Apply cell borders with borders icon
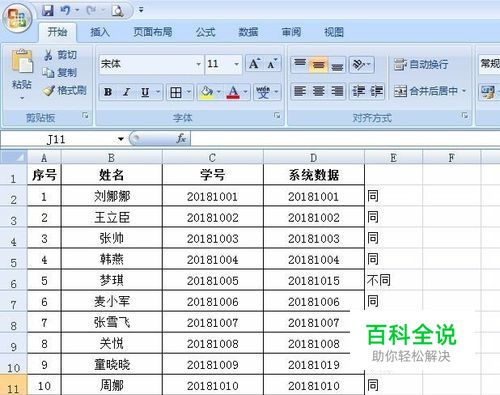The image size is (500, 395). tap(176, 92)
